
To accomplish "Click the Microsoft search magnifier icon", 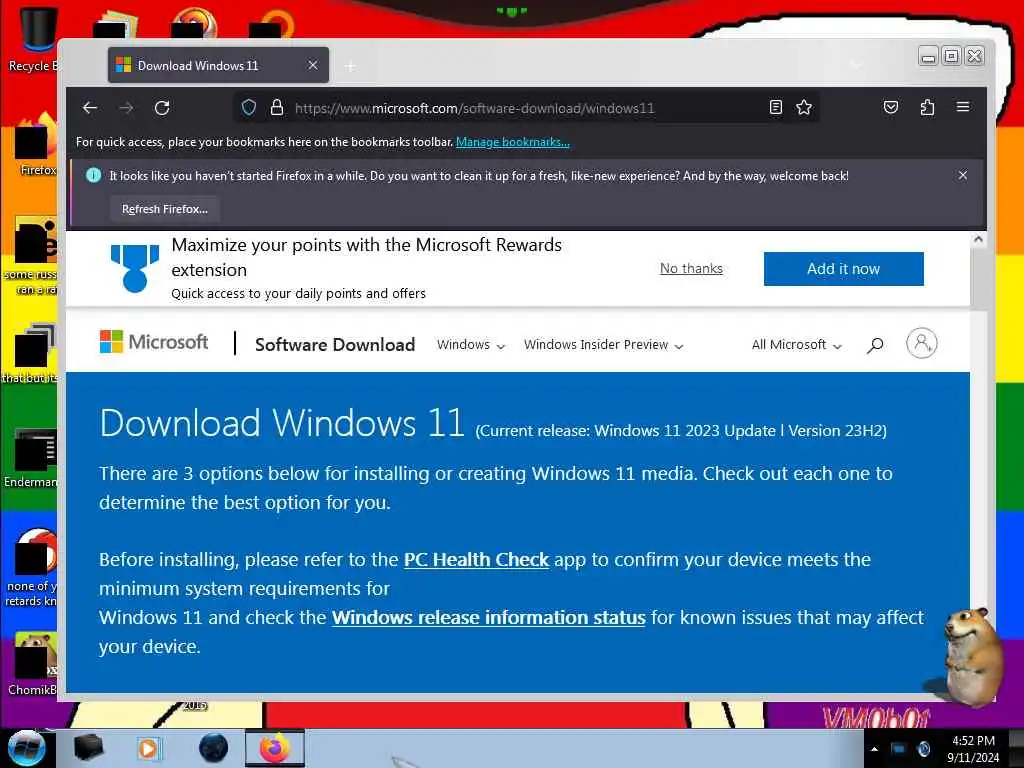I will [x=875, y=345].
